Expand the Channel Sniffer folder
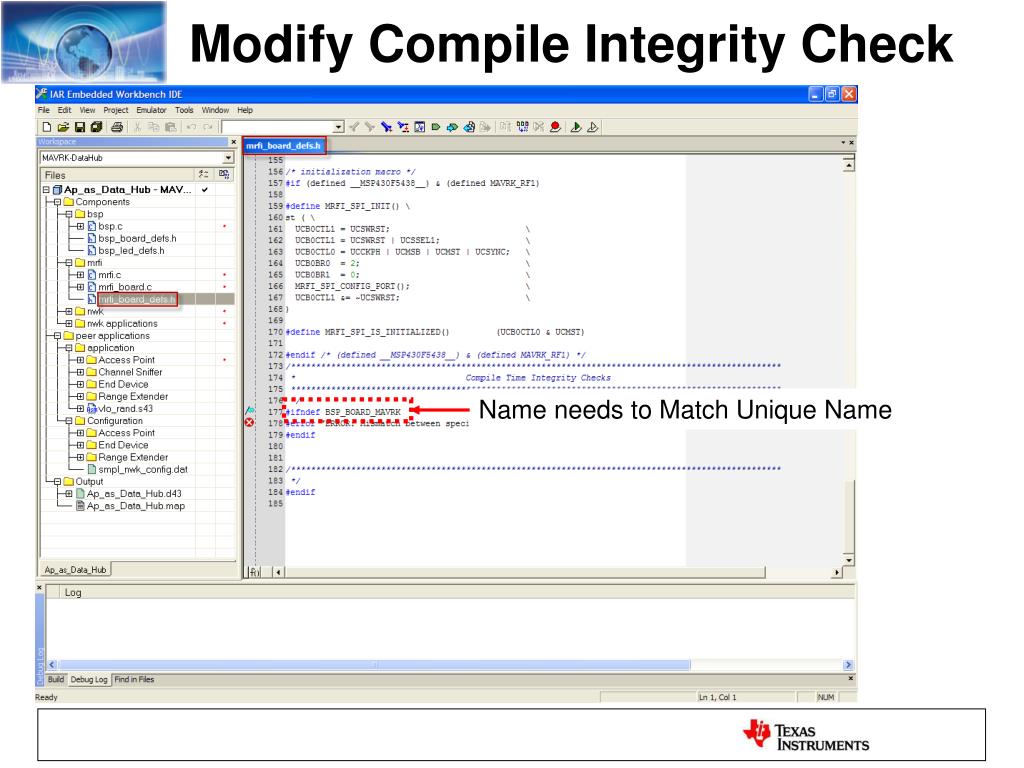This screenshot has height=768, width=1024. point(80,372)
